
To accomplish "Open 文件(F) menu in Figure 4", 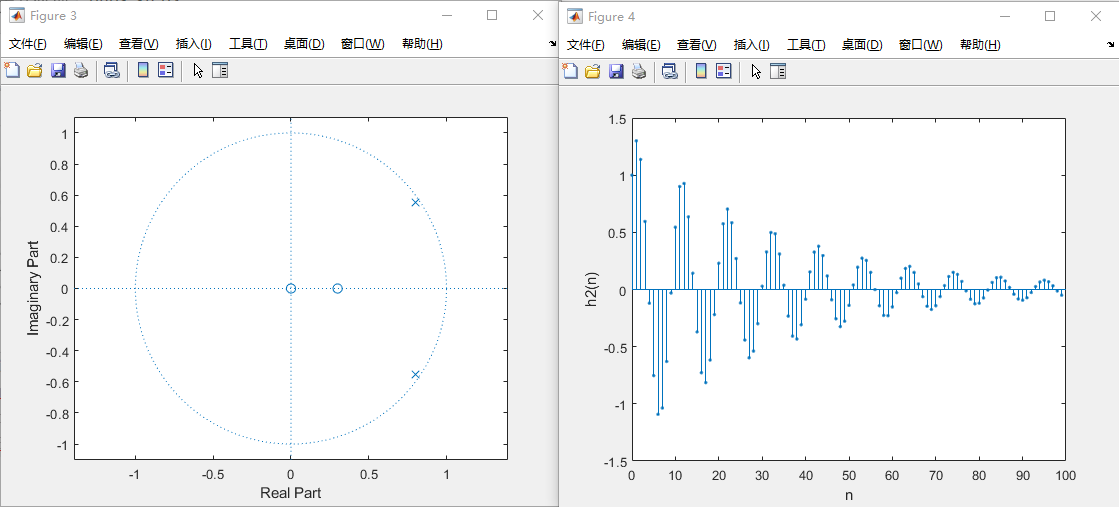I will [x=586, y=44].
